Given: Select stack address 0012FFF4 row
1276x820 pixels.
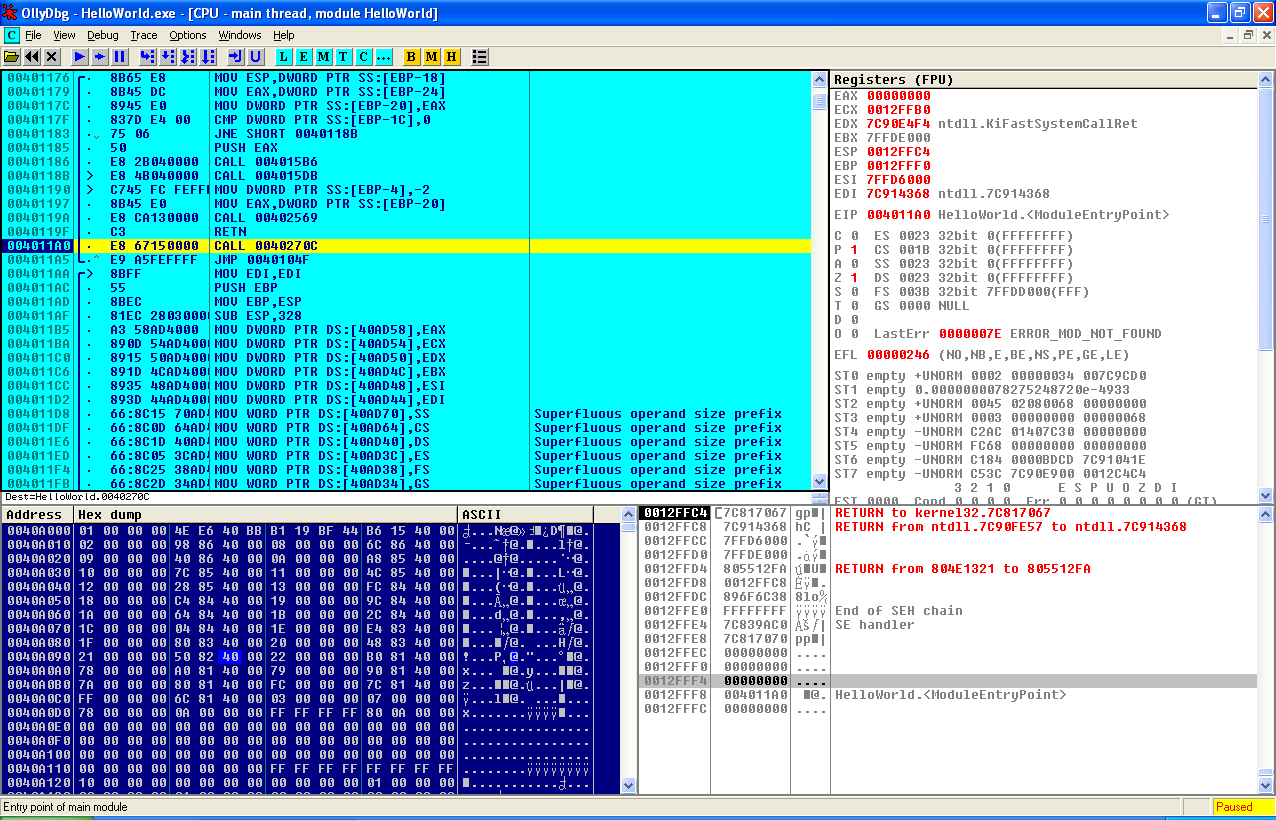Looking at the screenshot, I should pos(947,681).
